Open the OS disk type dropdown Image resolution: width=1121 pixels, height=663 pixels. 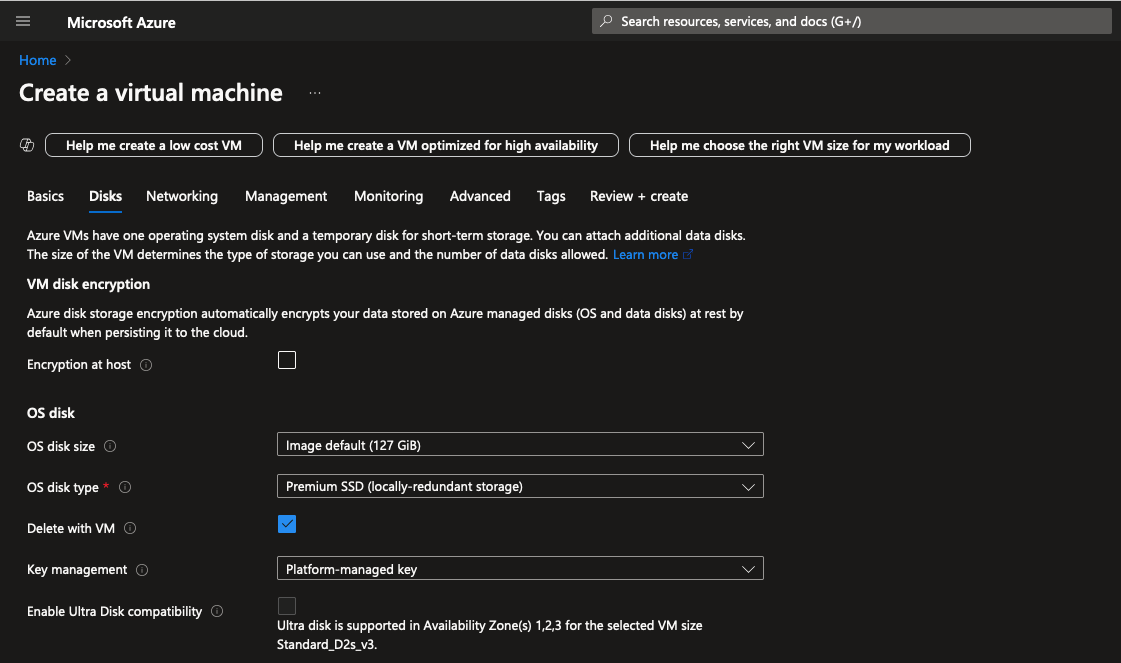point(519,487)
